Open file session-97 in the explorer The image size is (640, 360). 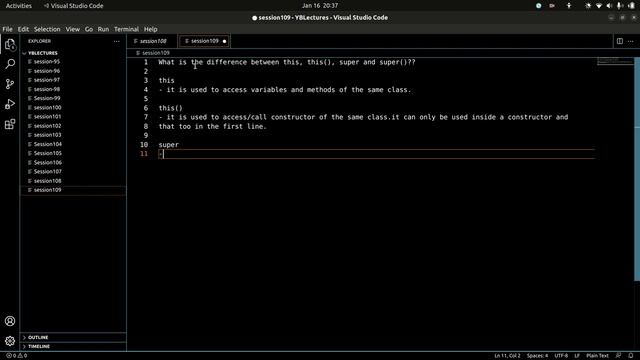click(47, 80)
